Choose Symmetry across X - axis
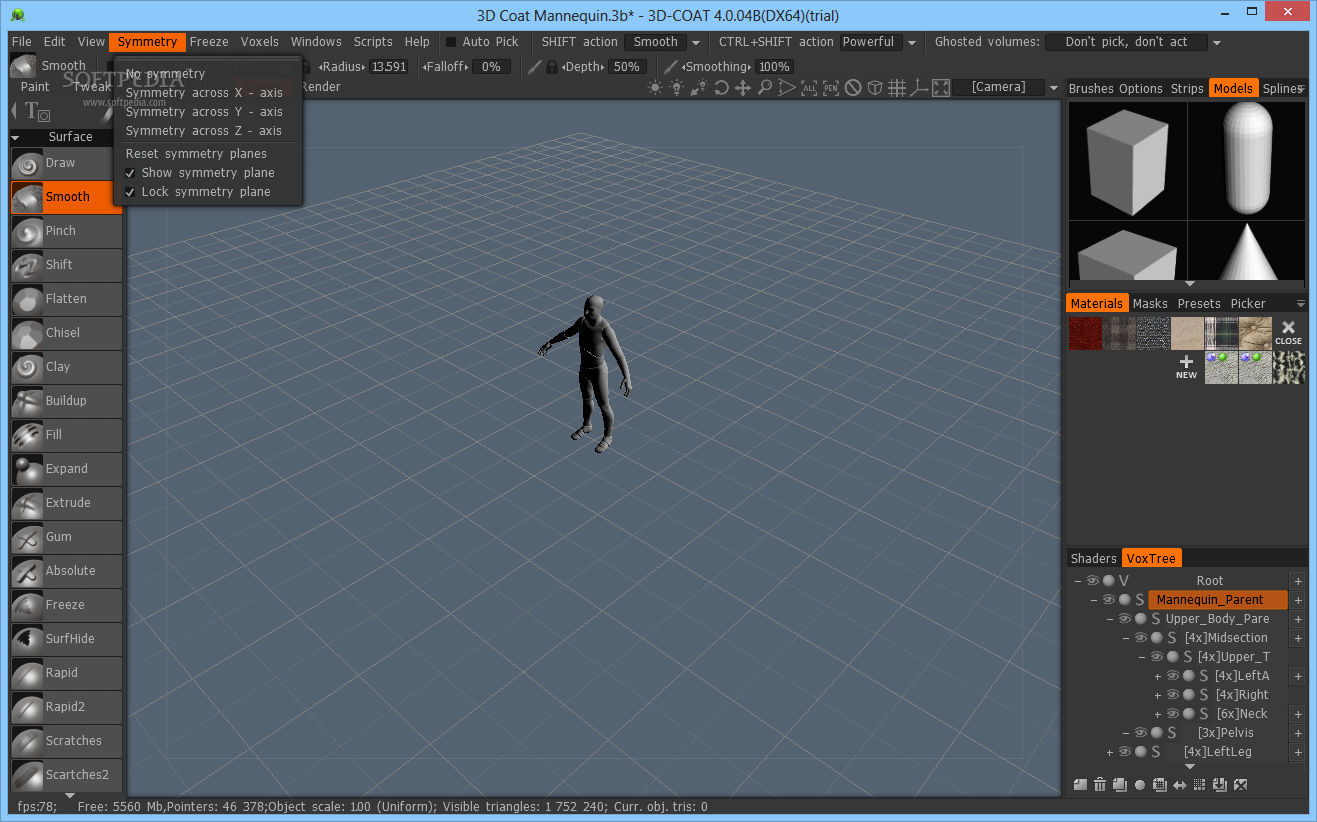Image resolution: width=1317 pixels, height=822 pixels. tap(204, 93)
